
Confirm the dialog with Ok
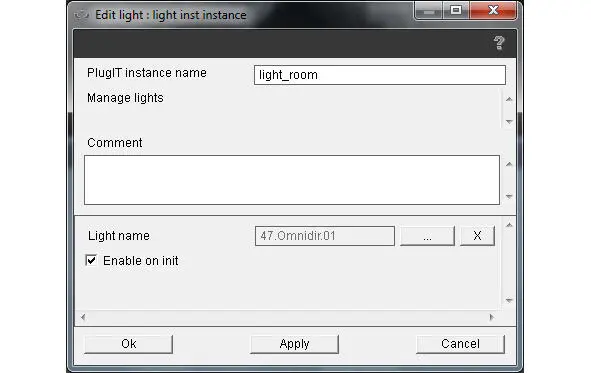click(129, 344)
